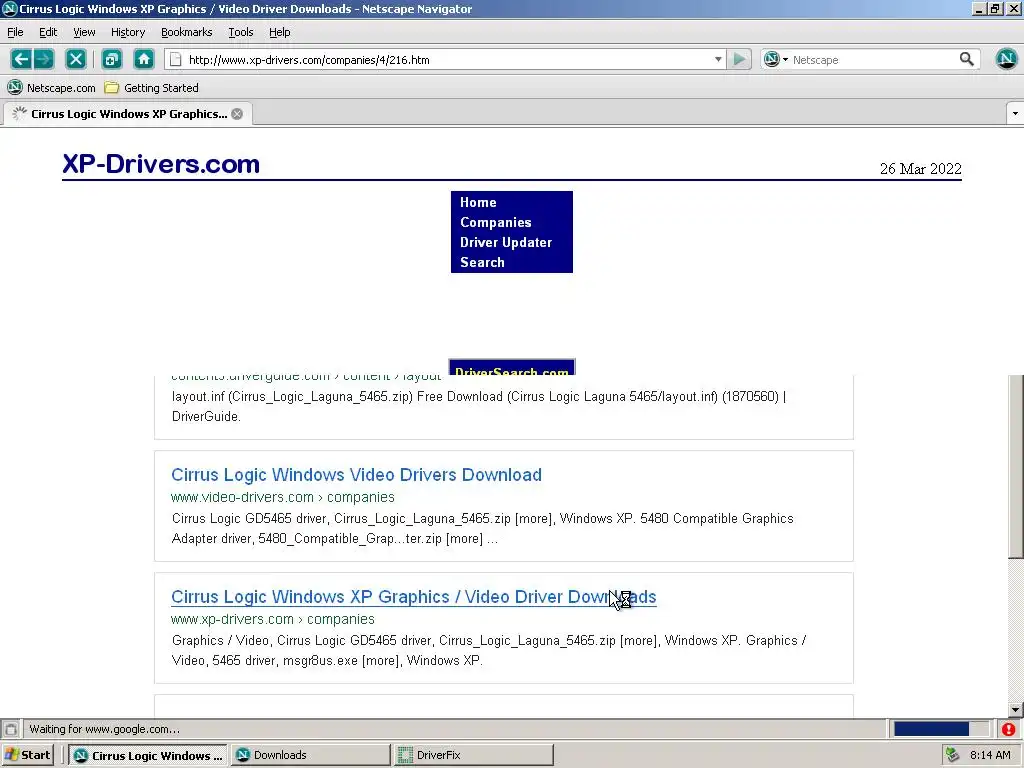Click the system tray network icon
This screenshot has width=1024, height=768.
click(952, 755)
